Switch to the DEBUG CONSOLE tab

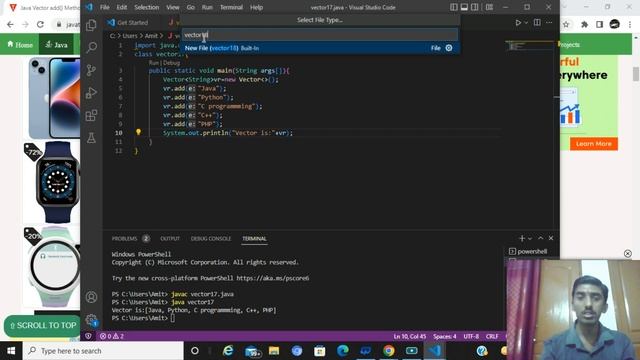tap(211, 239)
